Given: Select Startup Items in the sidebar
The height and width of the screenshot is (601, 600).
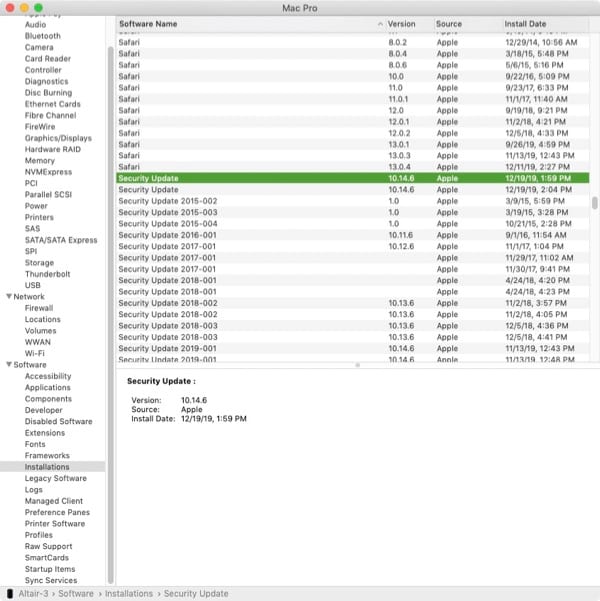Looking at the screenshot, I should coord(50,569).
